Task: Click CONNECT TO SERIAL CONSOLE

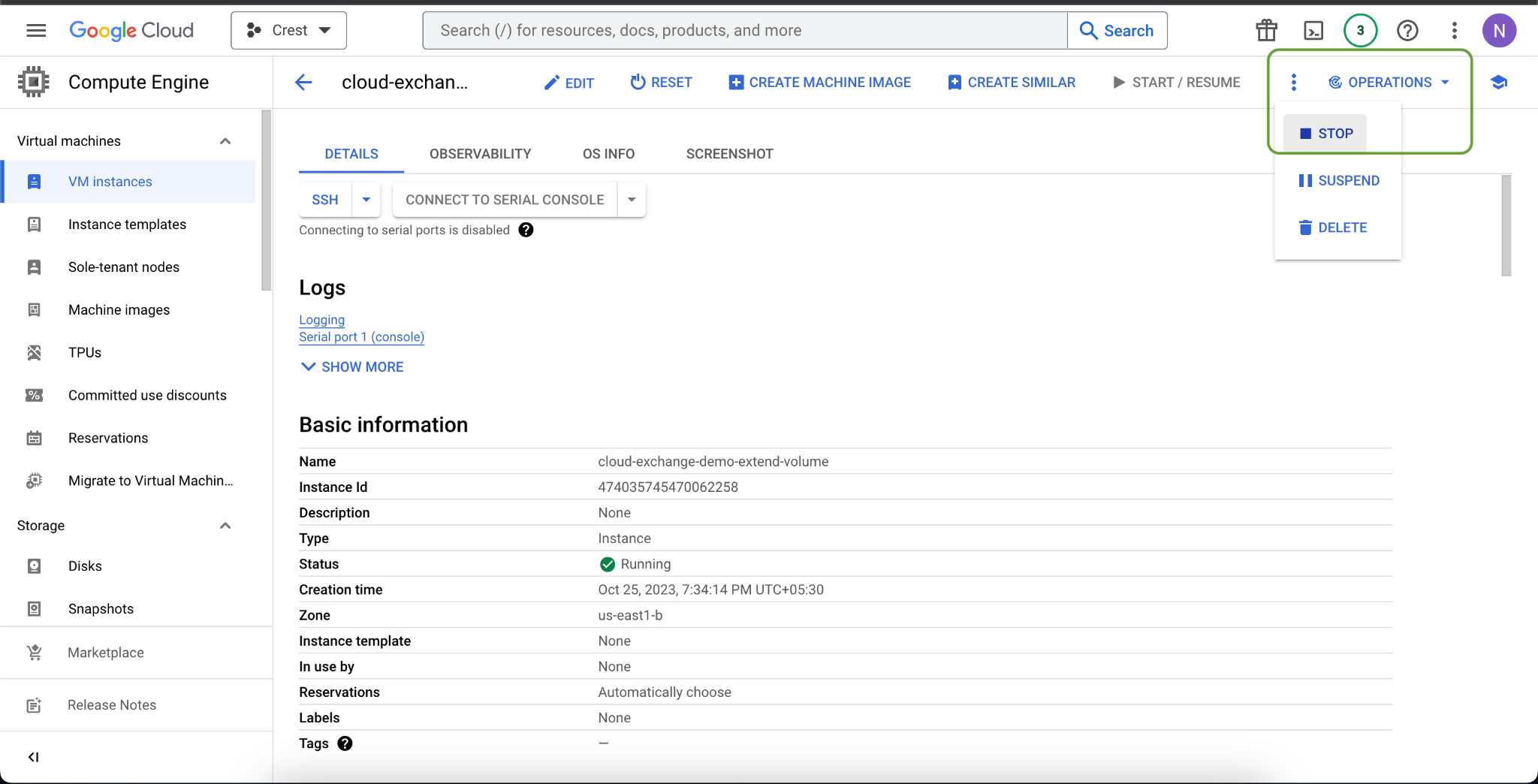Action: [505, 200]
